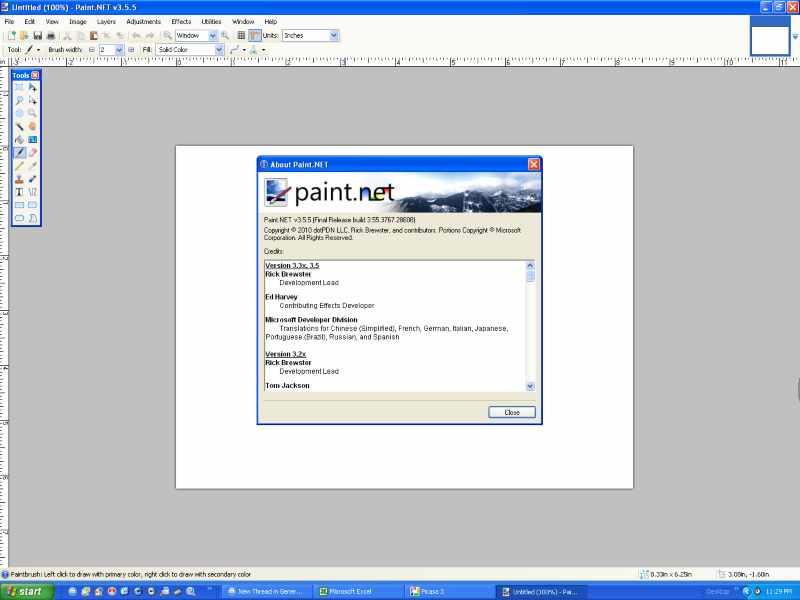Click the Close button in About dialog

(512, 412)
